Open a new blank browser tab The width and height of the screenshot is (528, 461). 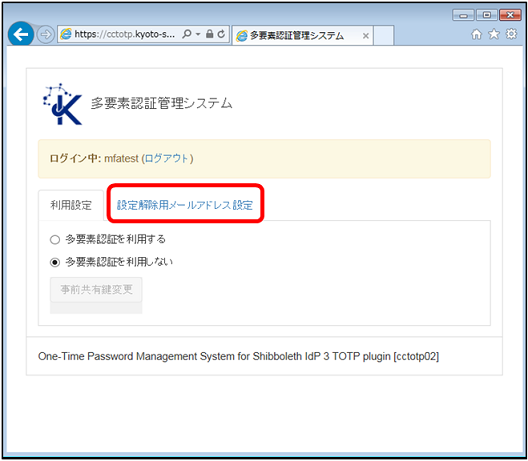[x=384, y=35]
